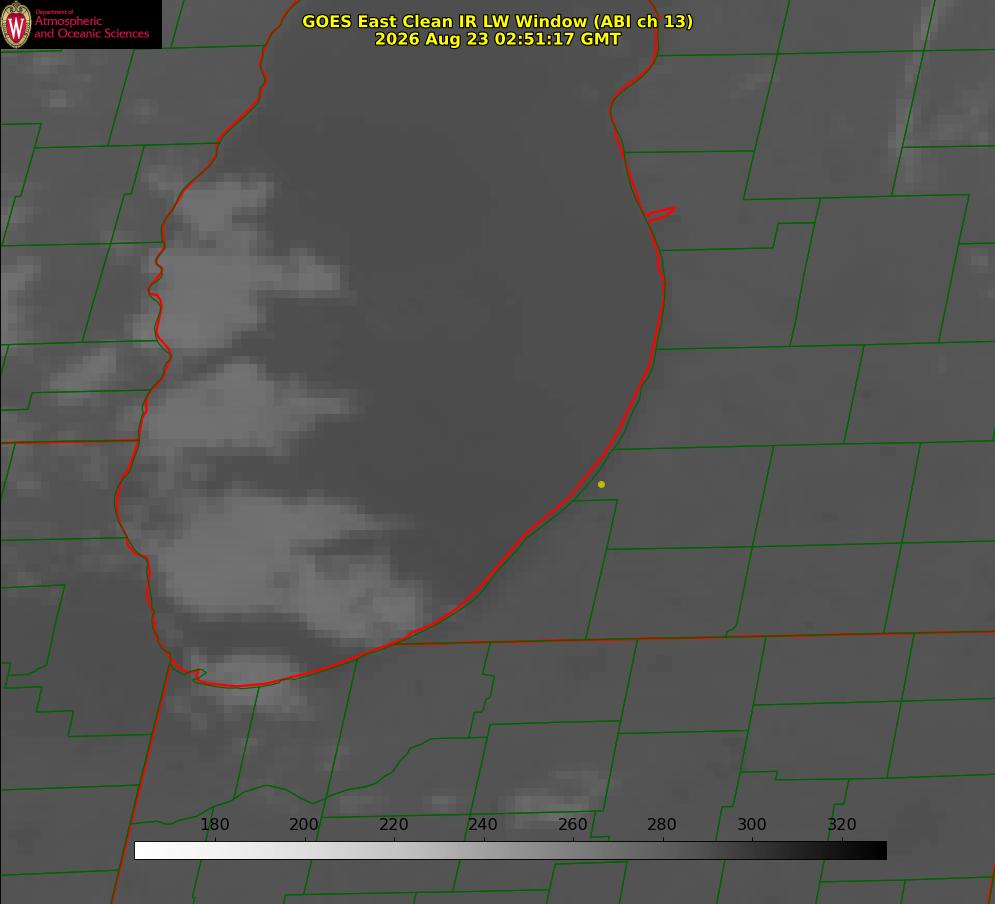Select the small 'Department of' text

(x=54, y=12)
